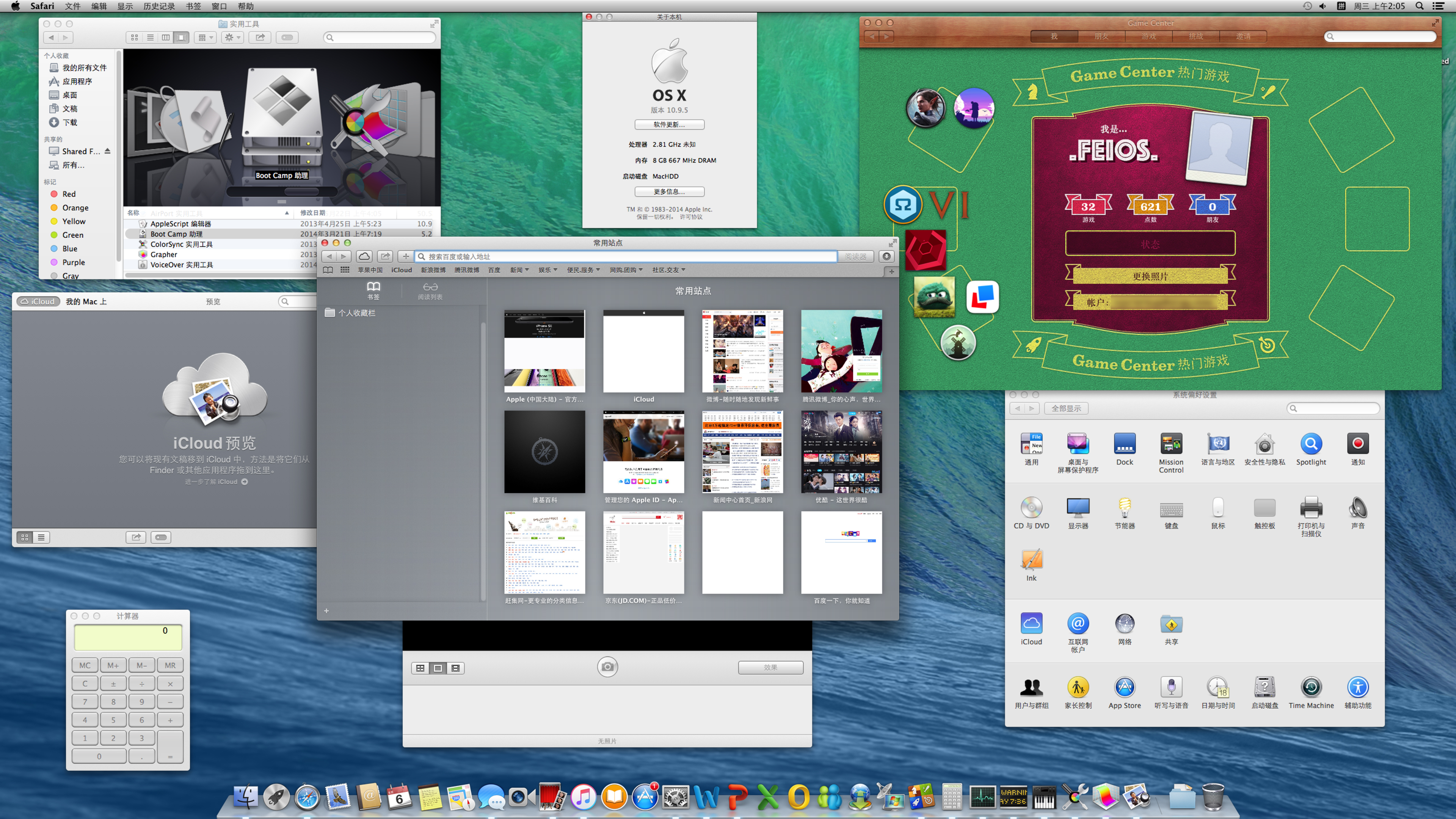Switch to the 朋友 tab in Game Center

pyautogui.click(x=1101, y=37)
